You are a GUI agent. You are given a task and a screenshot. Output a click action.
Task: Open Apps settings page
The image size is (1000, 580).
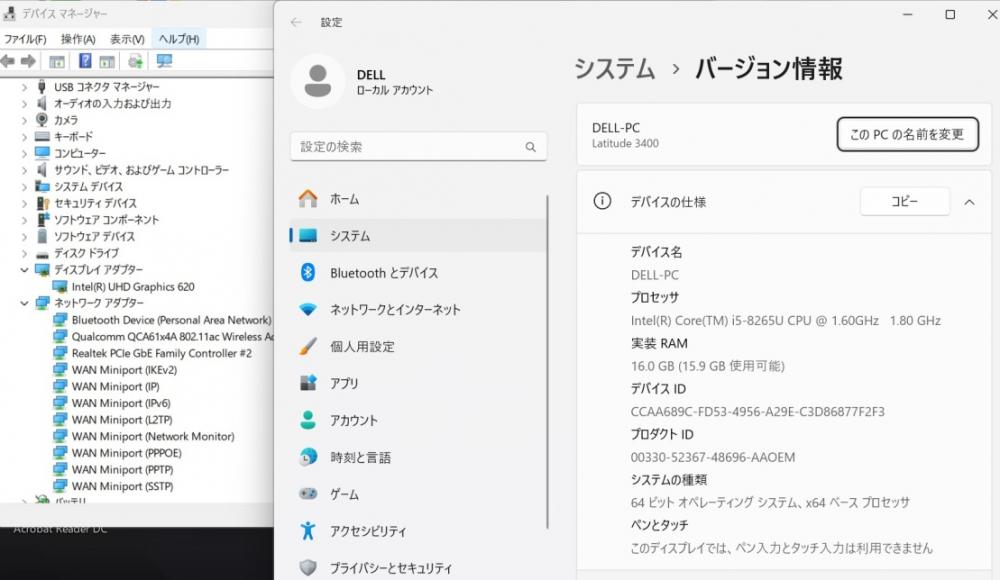click(418, 383)
